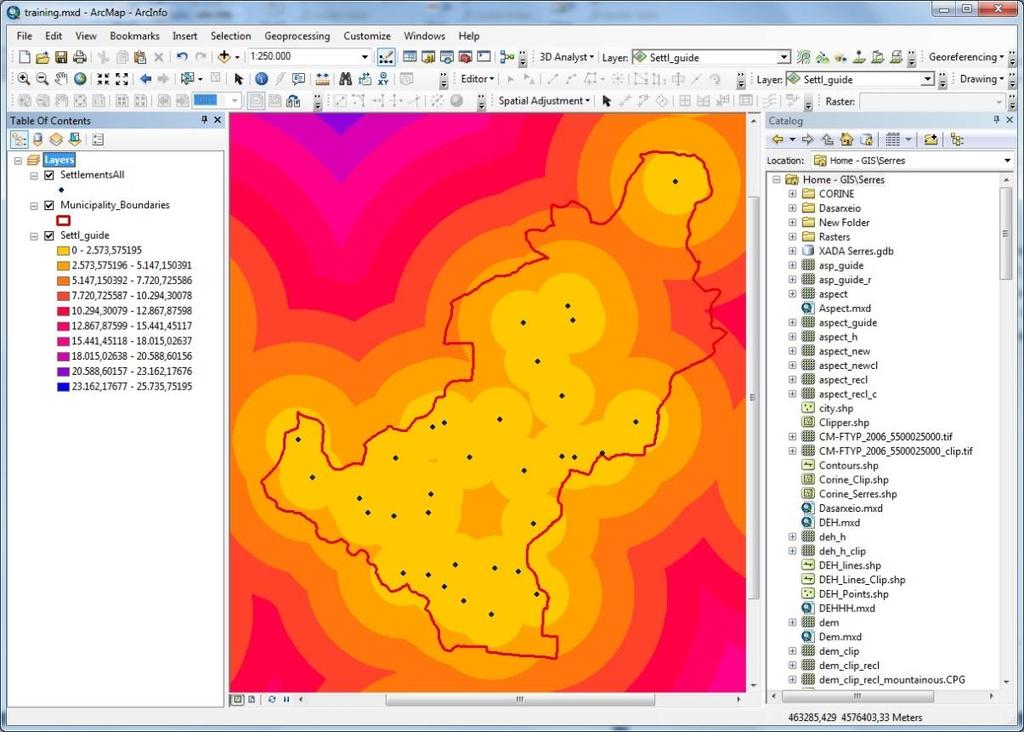Switch to Layout View button below the map
This screenshot has width=1024, height=732.
click(x=251, y=699)
